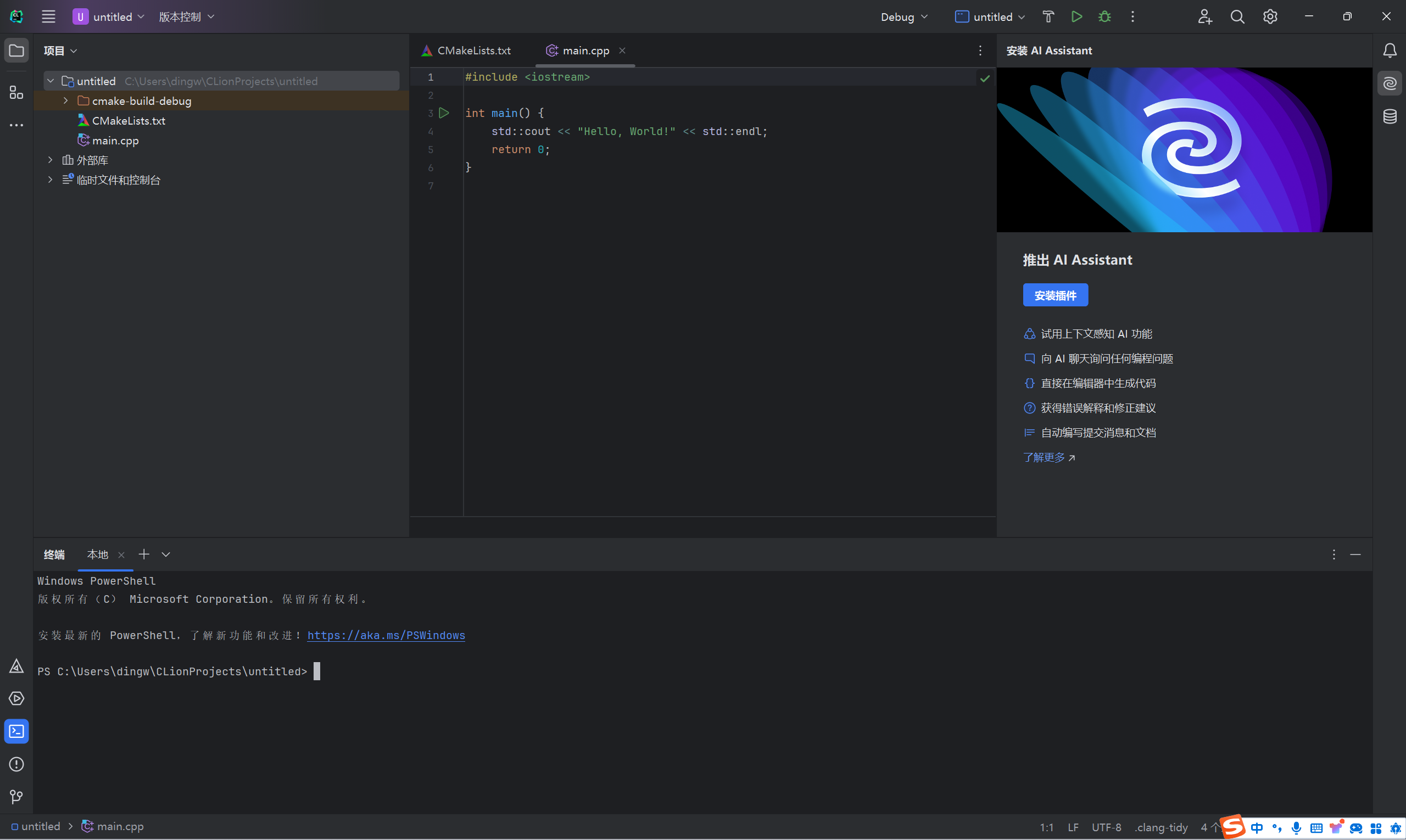Open the aka.ms/PSWindows terminal link
Viewport: 1406px width, 840px height.
click(x=386, y=635)
